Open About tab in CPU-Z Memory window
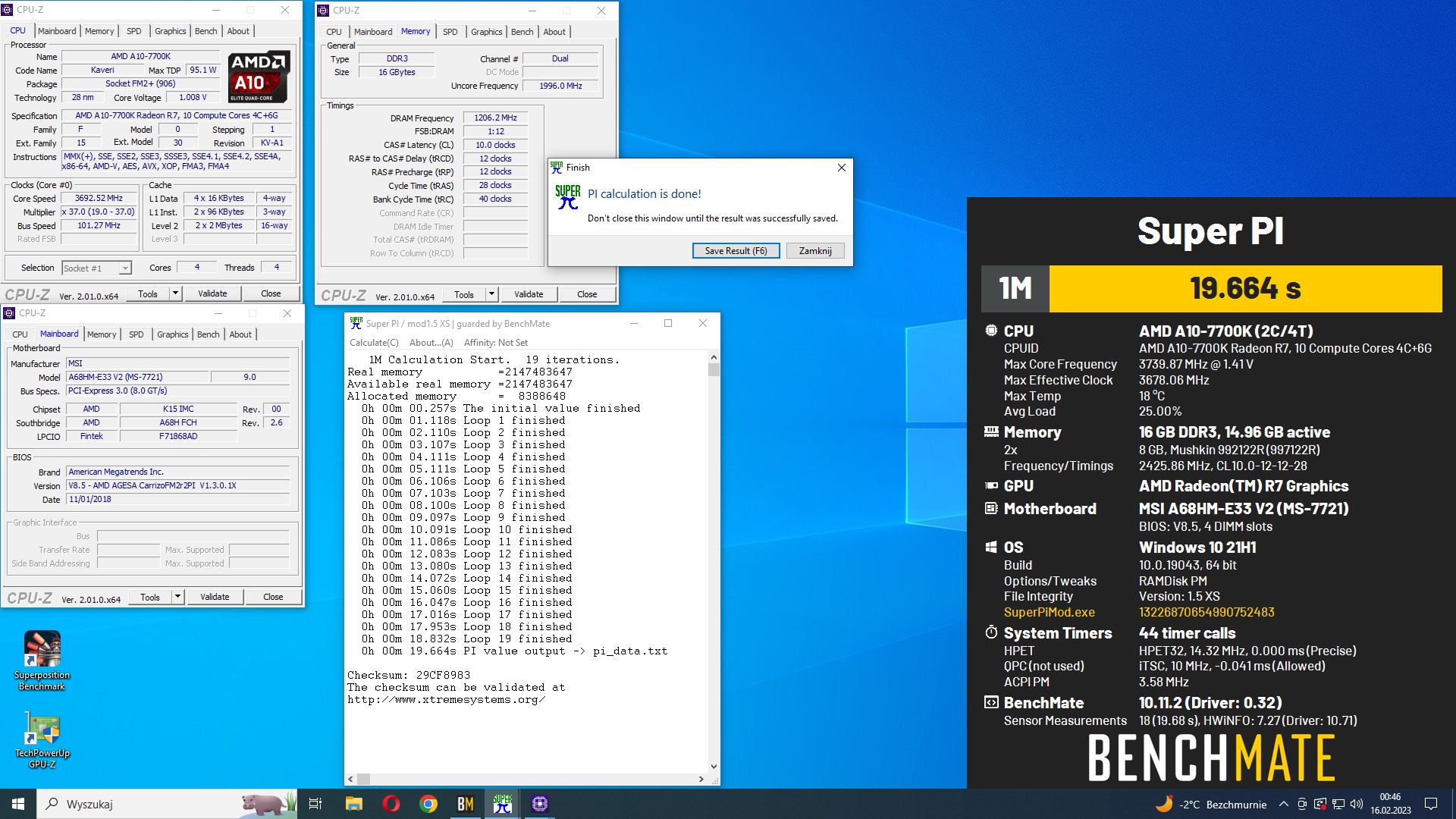Viewport: 1456px width, 819px height. pyautogui.click(x=554, y=32)
